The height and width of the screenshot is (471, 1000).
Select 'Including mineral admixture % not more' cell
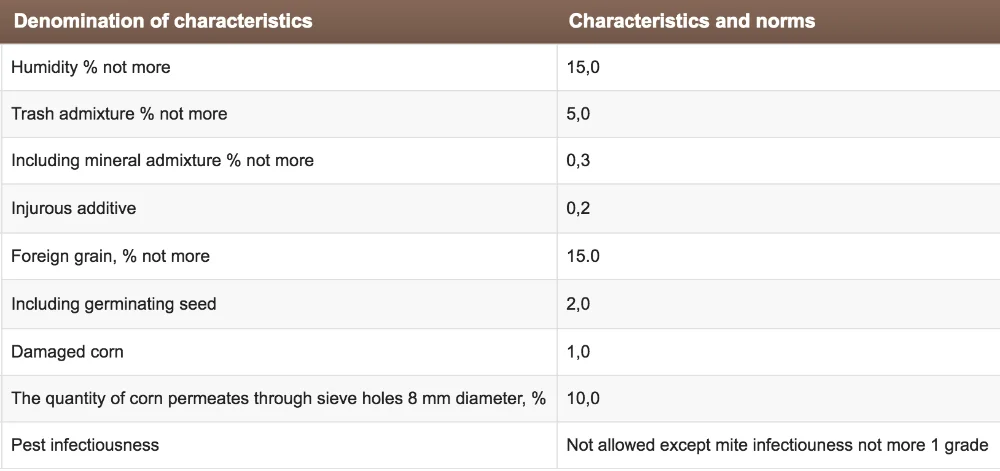click(162, 160)
